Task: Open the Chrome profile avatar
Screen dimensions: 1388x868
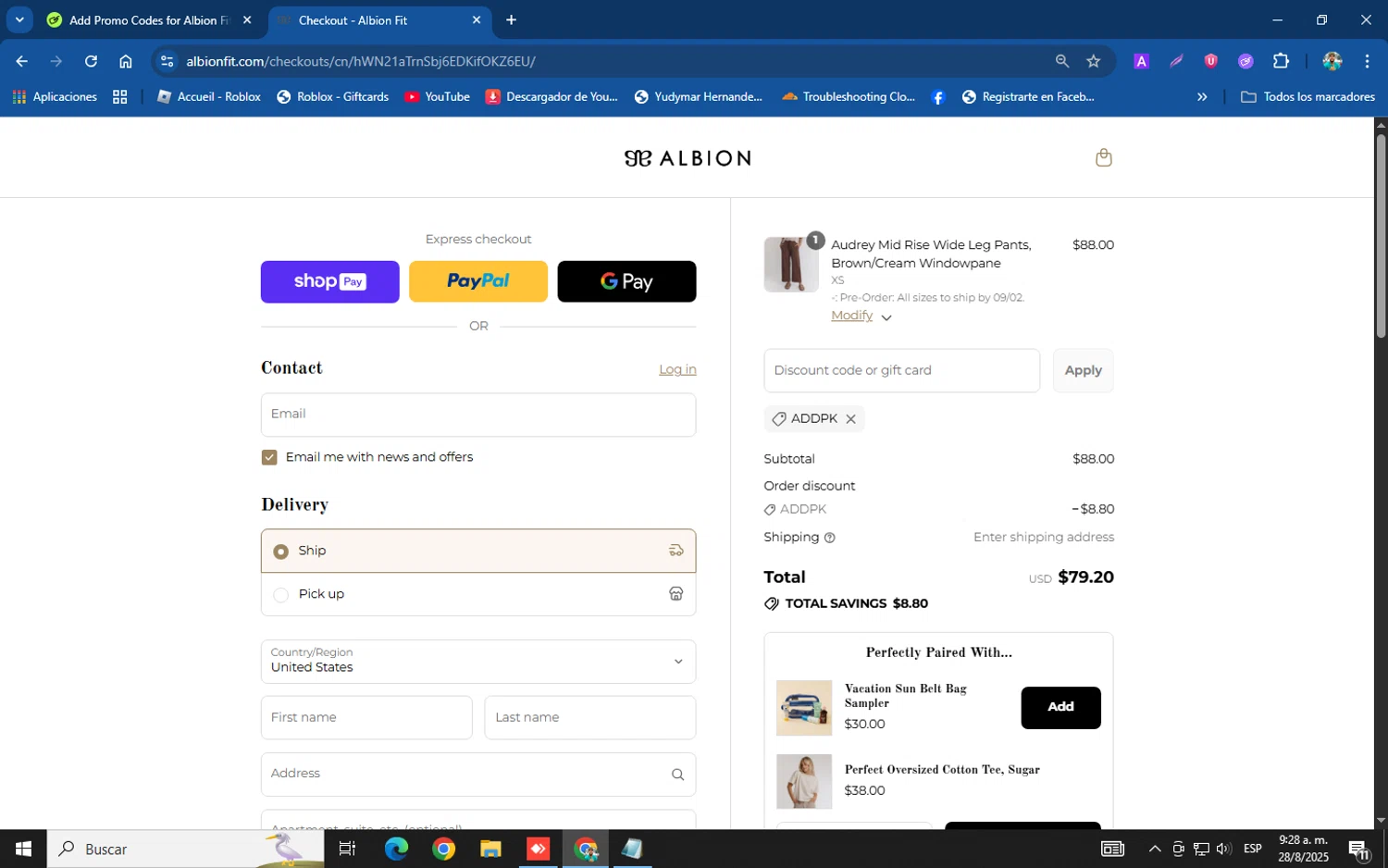Action: (x=1332, y=61)
